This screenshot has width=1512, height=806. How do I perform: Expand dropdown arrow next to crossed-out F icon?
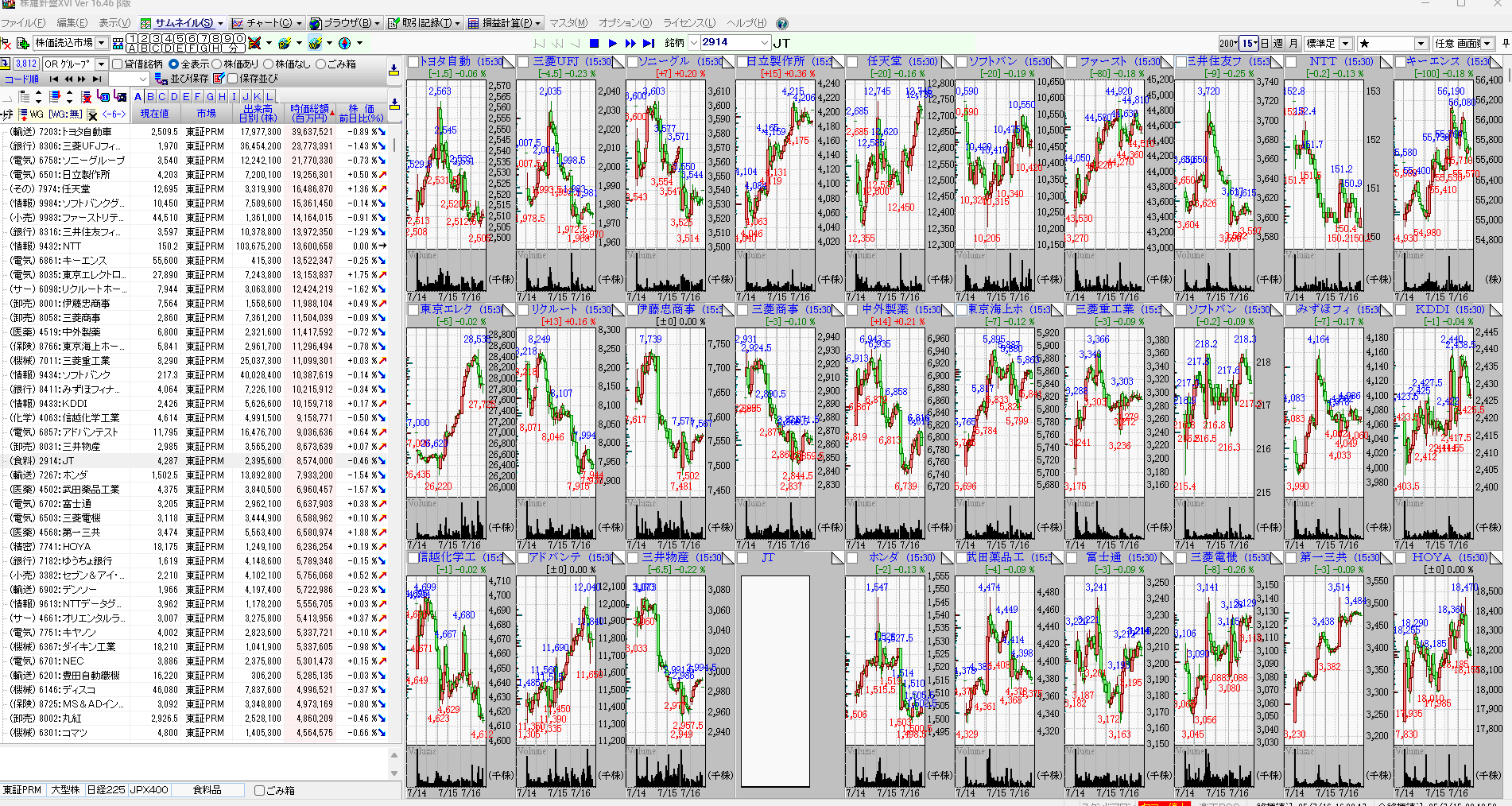click(269, 43)
